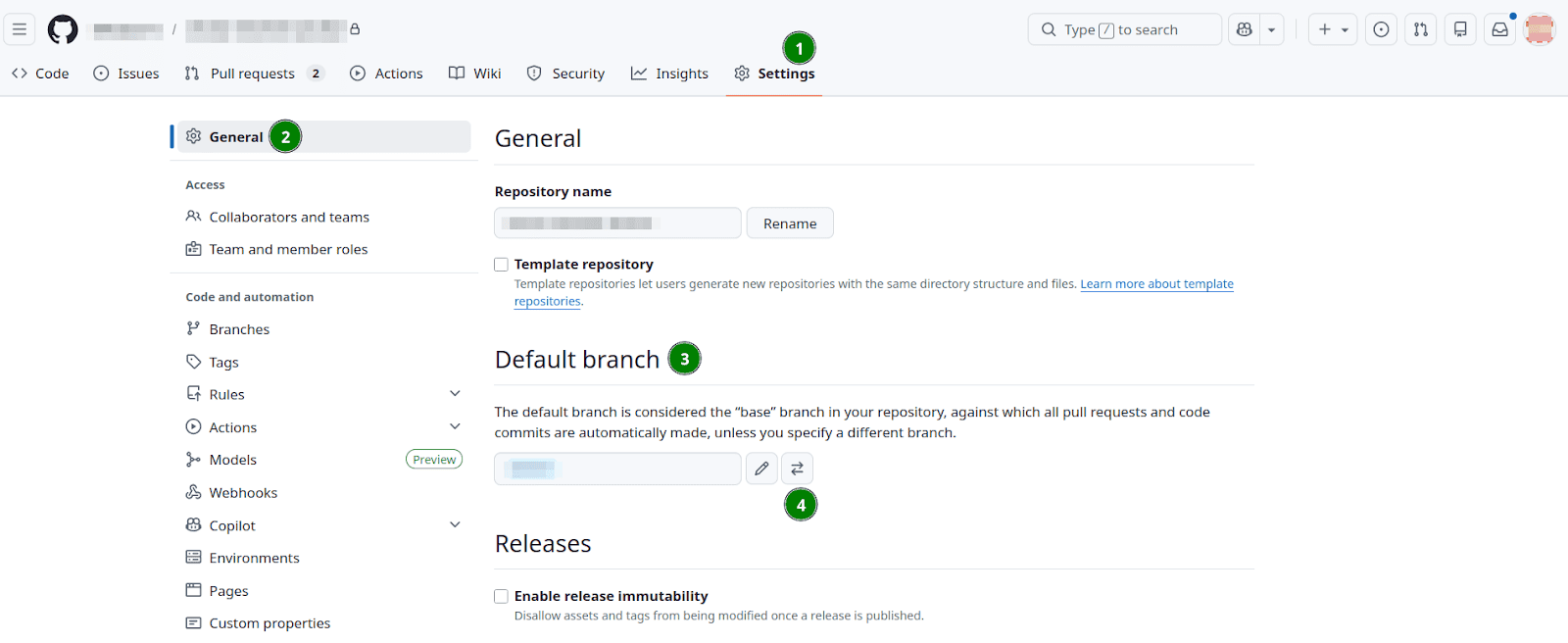Switch to Pull requests tab
1568x643 pixels.
254,74
